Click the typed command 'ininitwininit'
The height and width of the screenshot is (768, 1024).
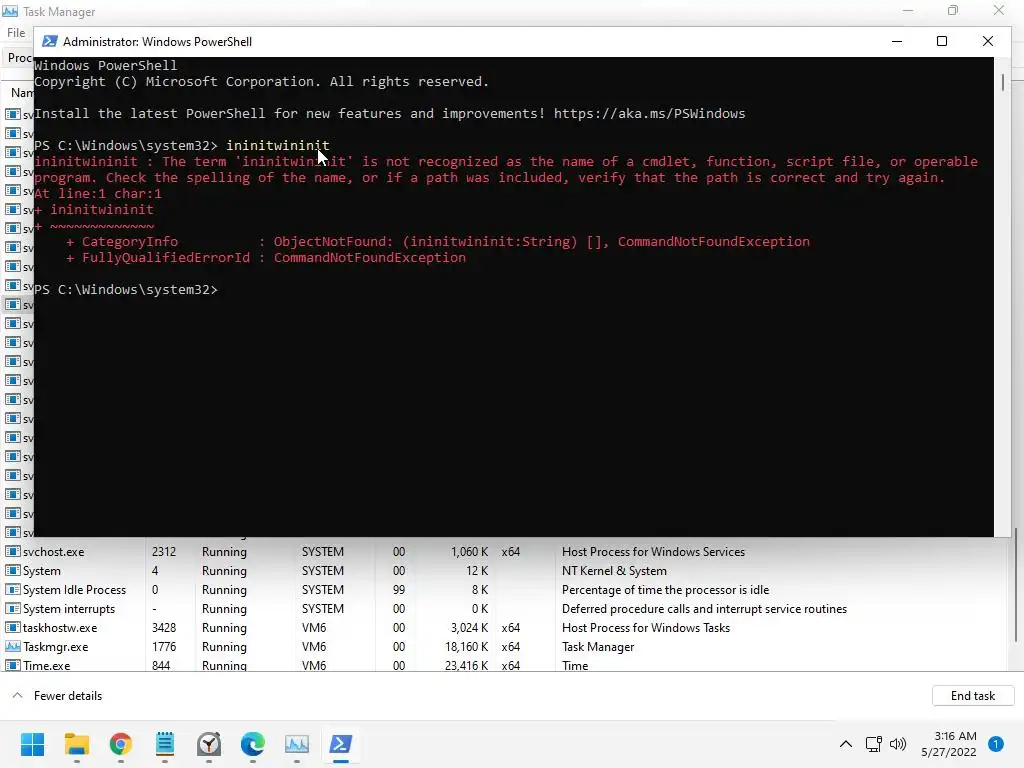pyautogui.click(x=278, y=146)
